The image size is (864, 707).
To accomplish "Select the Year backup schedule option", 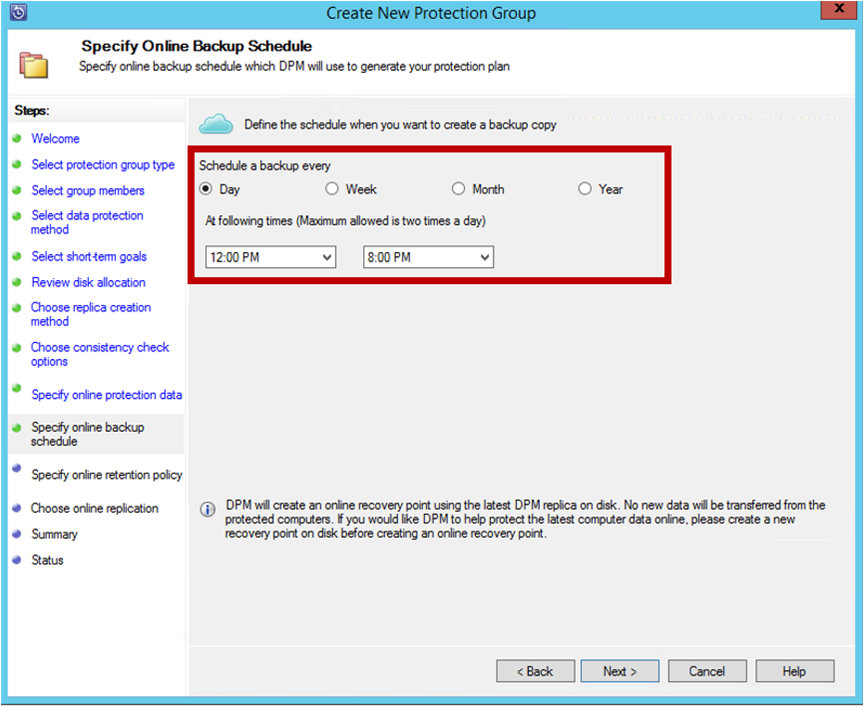I will (584, 188).
